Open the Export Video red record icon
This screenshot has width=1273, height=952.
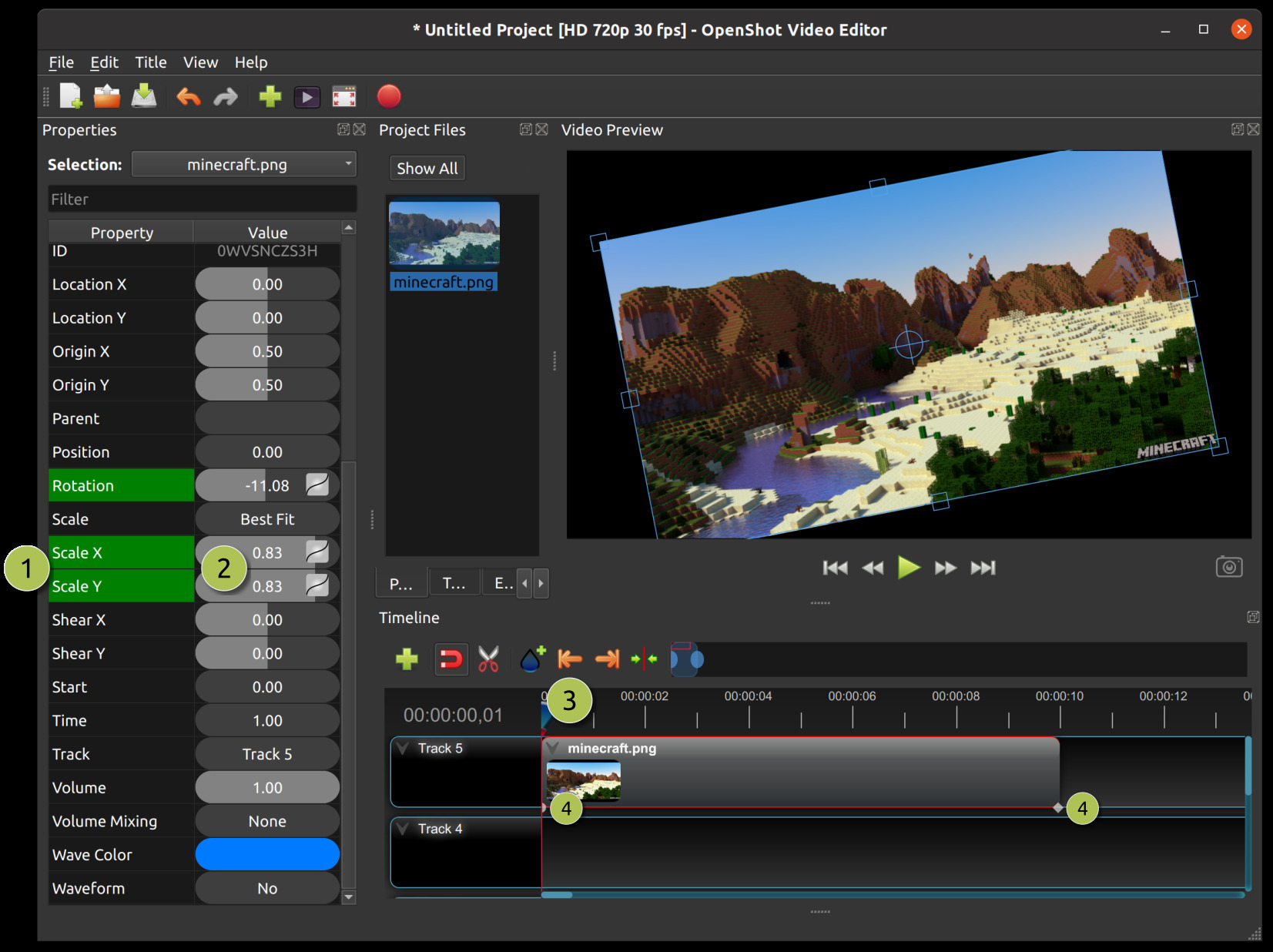(x=389, y=96)
